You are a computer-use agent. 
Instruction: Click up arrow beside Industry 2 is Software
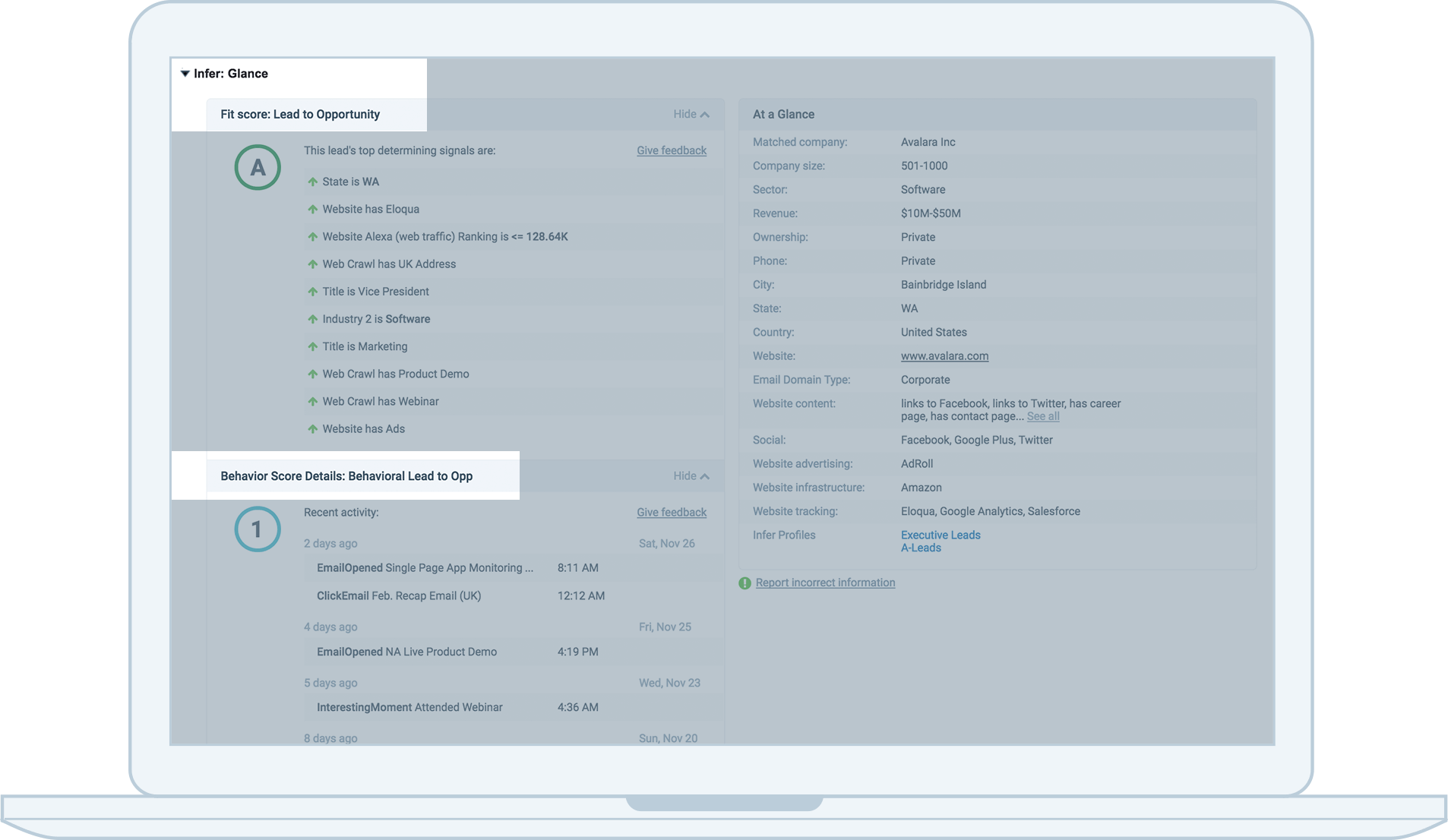(x=312, y=319)
